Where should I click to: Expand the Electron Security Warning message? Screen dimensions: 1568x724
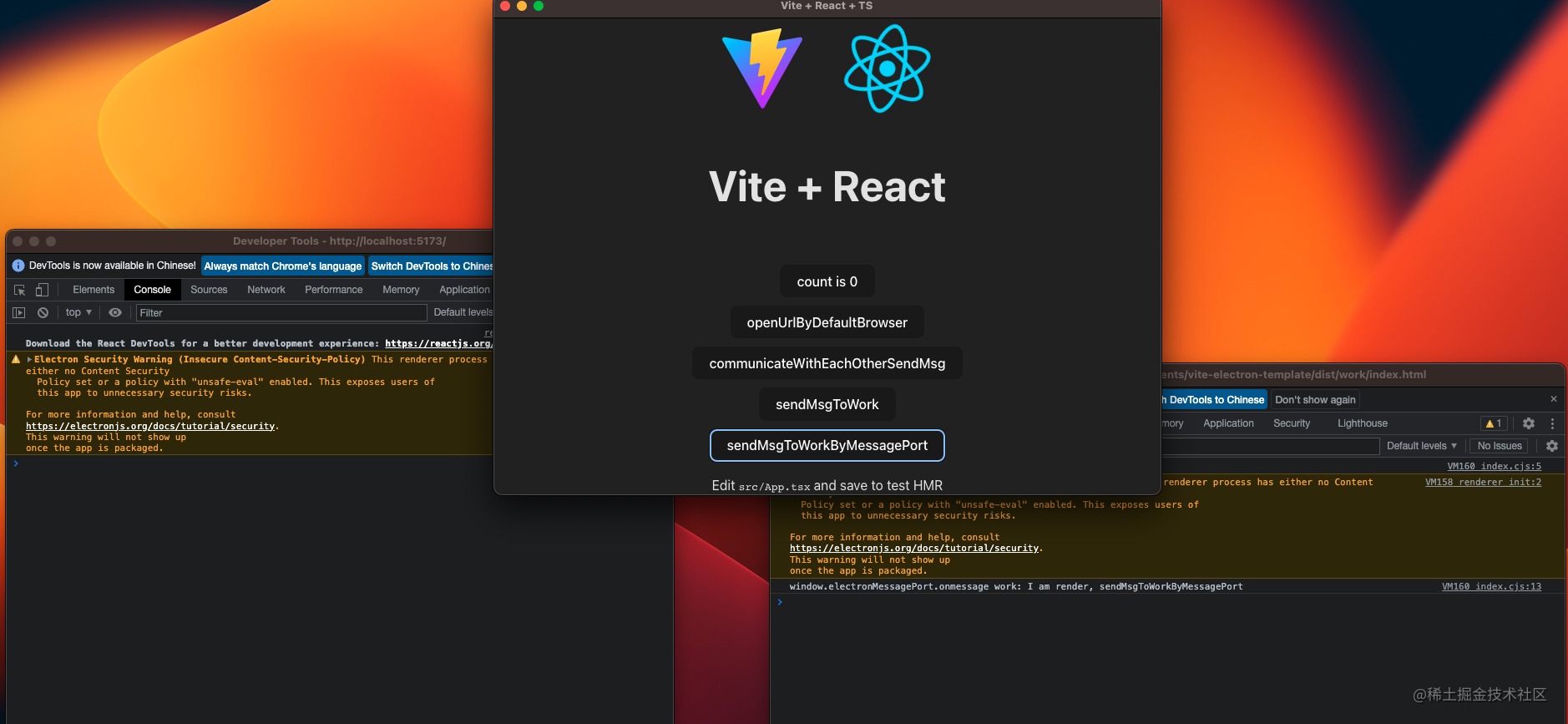[29, 359]
